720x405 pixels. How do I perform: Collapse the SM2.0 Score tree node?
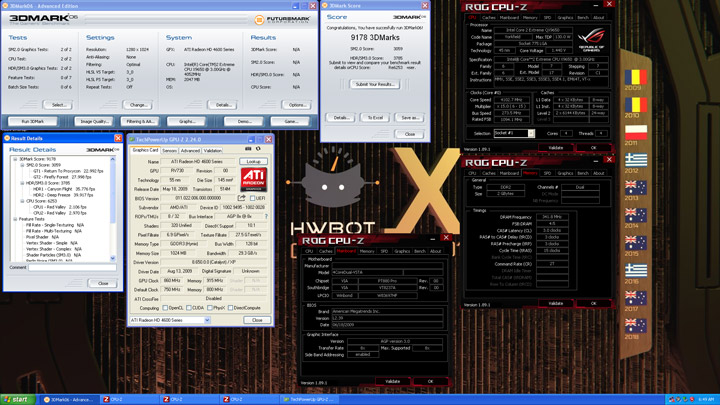click(x=22, y=165)
